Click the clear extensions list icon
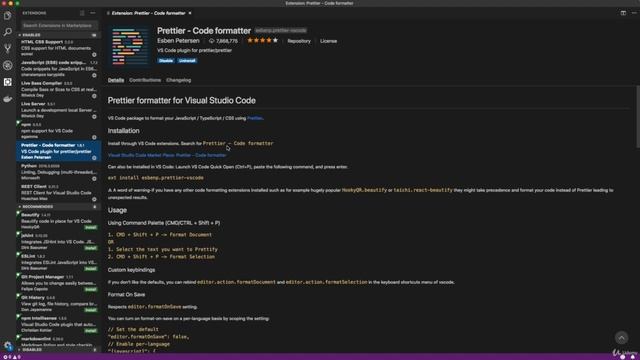640x360 pixels. click(82, 13)
